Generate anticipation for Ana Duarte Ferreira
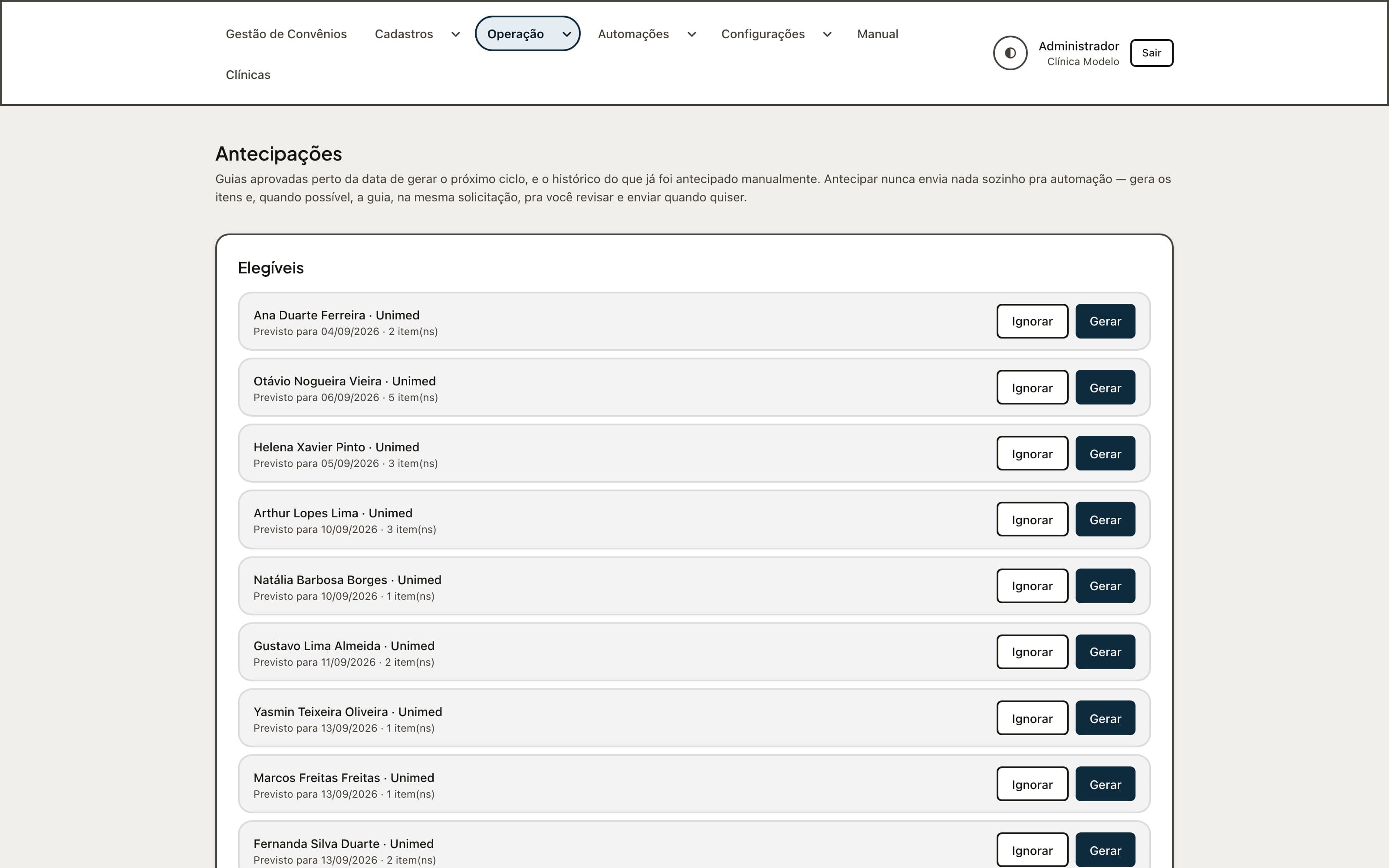This screenshot has width=1389, height=868. tap(1105, 321)
